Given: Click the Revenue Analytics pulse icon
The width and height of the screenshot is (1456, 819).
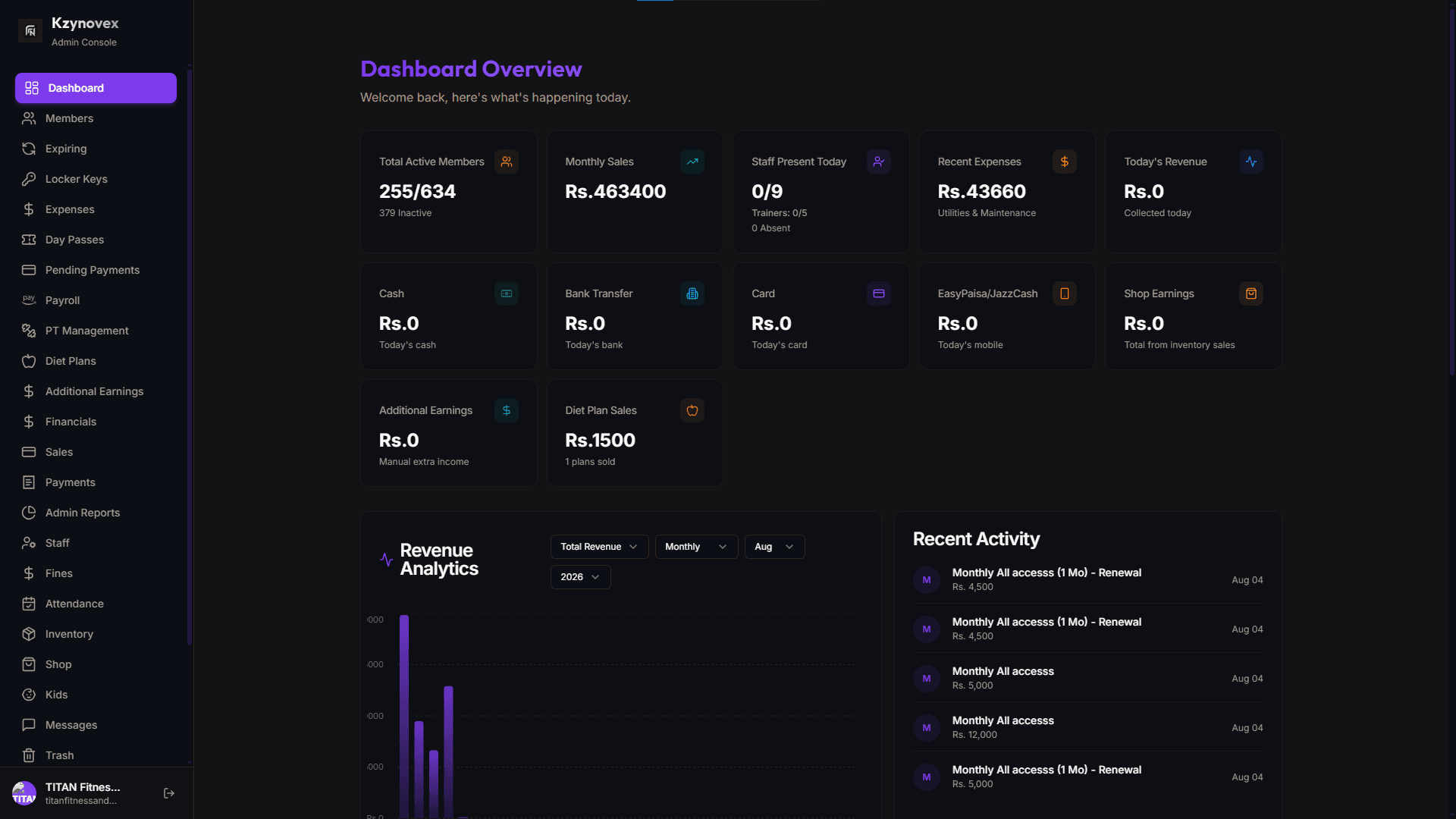Looking at the screenshot, I should (x=387, y=560).
